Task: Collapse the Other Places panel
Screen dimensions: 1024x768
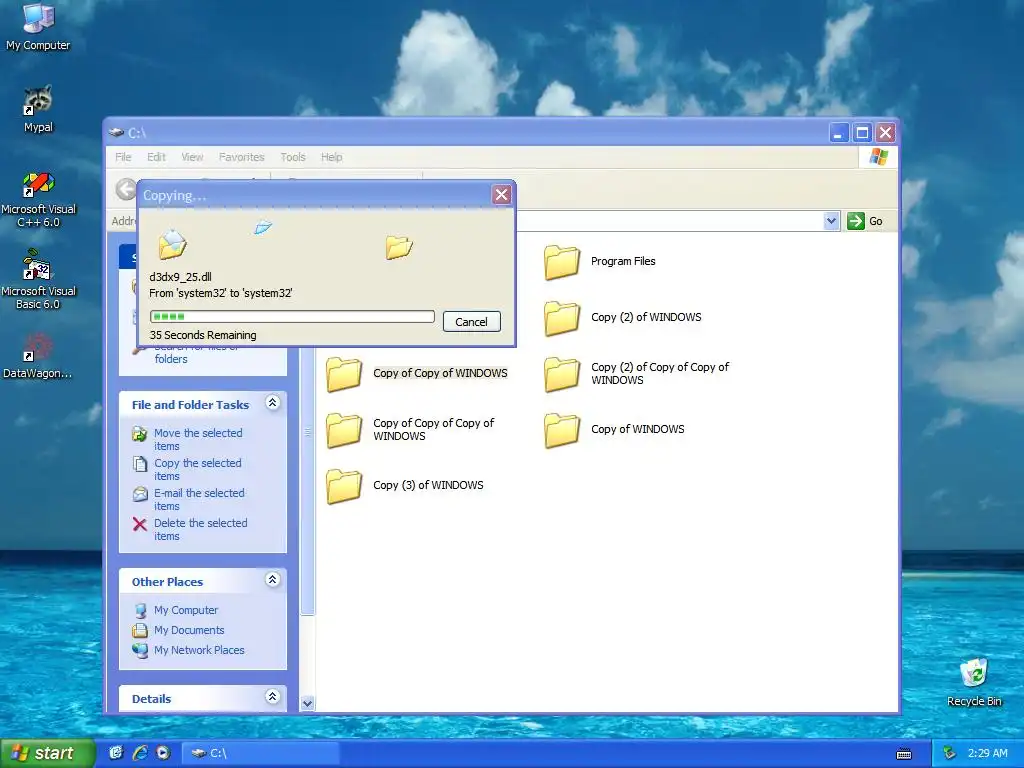Action: (272, 580)
